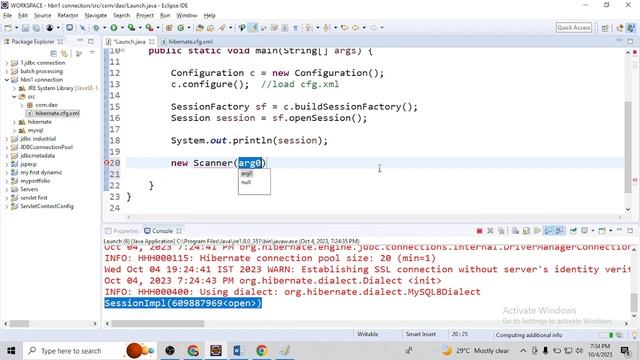Open the Debug button dropdown arrow
Image resolution: width=640 pixels, height=360 pixels.
pyautogui.click(x=104, y=28)
